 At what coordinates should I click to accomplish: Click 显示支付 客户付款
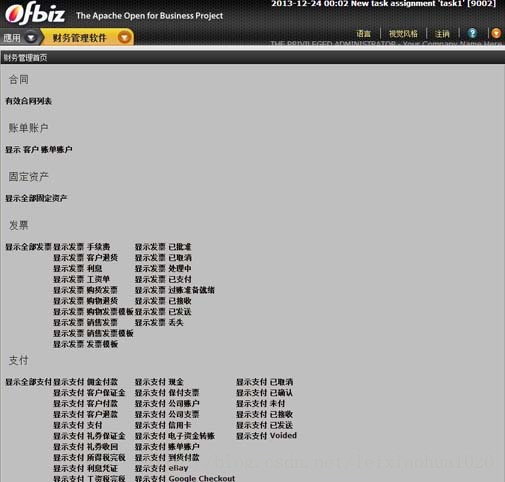click(86, 403)
